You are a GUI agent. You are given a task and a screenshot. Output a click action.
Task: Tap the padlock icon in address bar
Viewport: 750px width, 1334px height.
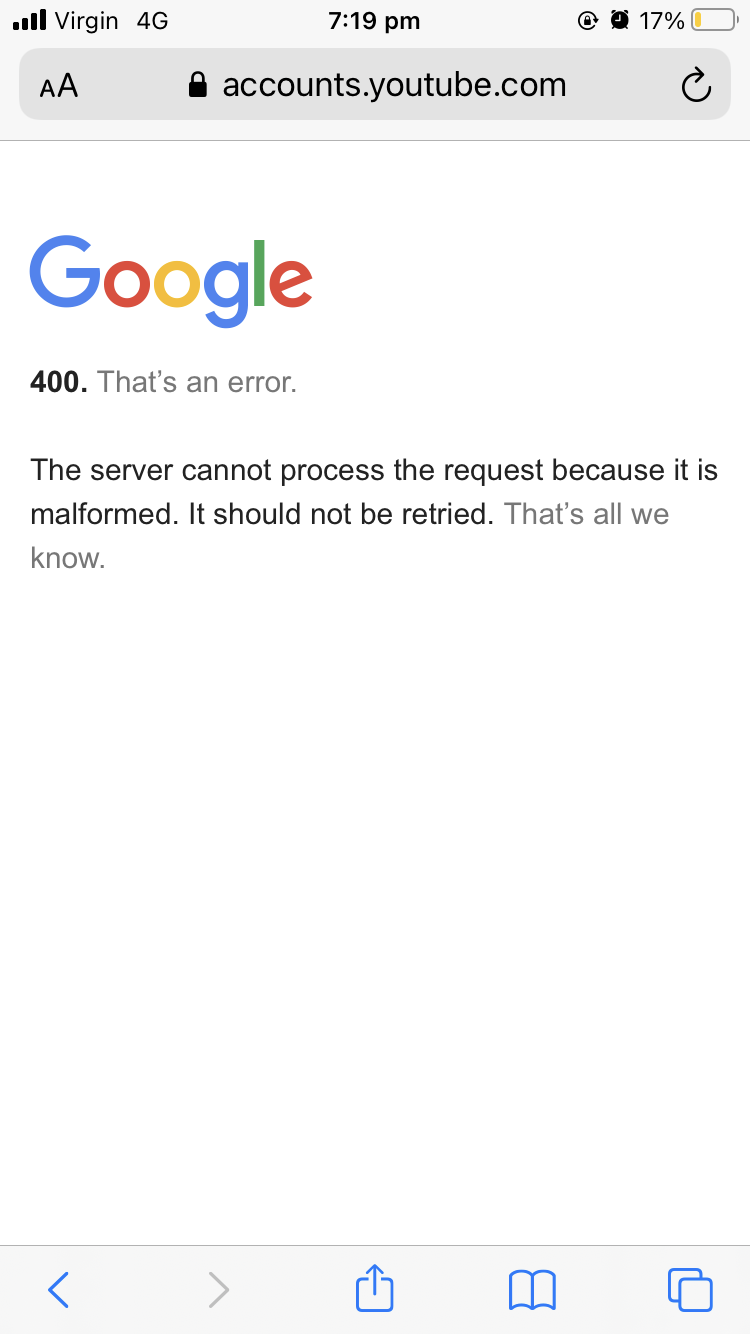(x=198, y=85)
